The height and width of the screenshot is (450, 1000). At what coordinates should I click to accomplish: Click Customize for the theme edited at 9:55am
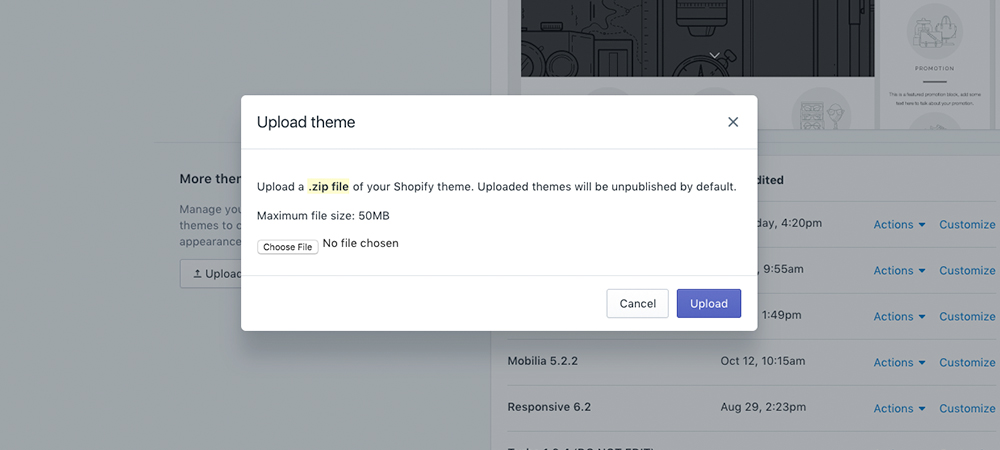pos(967,270)
